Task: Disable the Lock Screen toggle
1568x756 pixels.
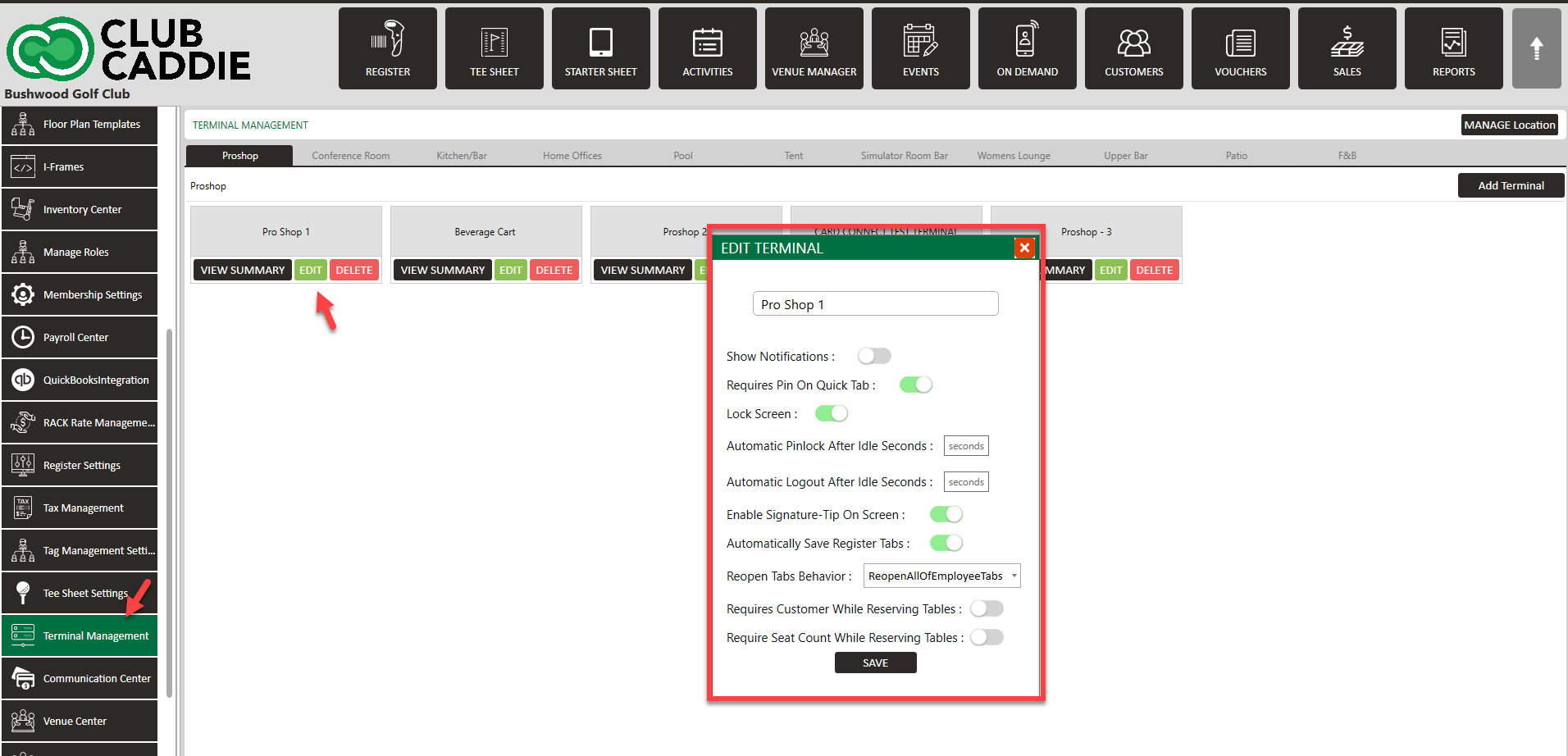Action: [831, 414]
